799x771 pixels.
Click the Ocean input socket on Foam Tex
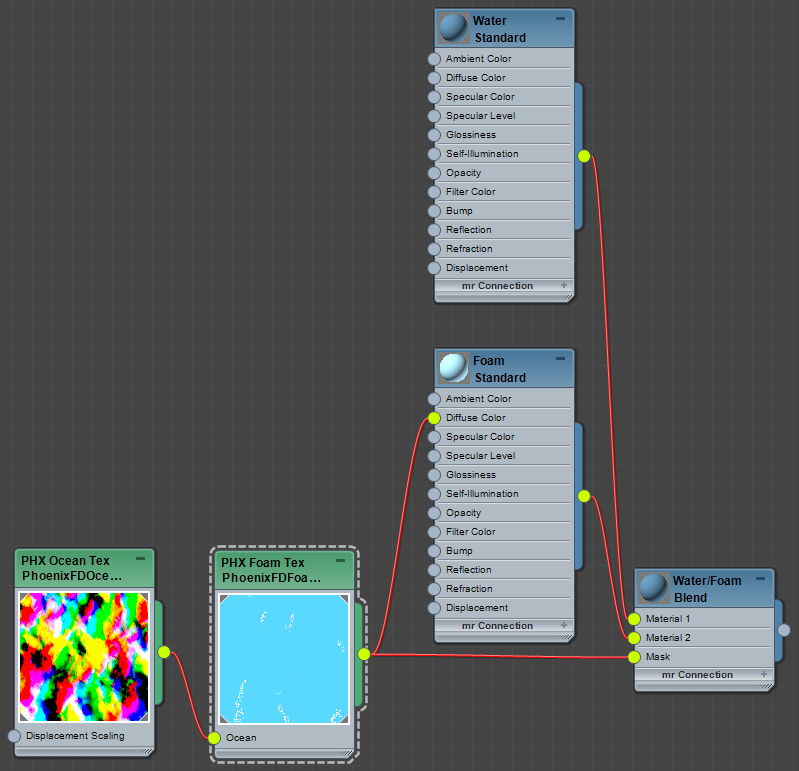(214, 738)
